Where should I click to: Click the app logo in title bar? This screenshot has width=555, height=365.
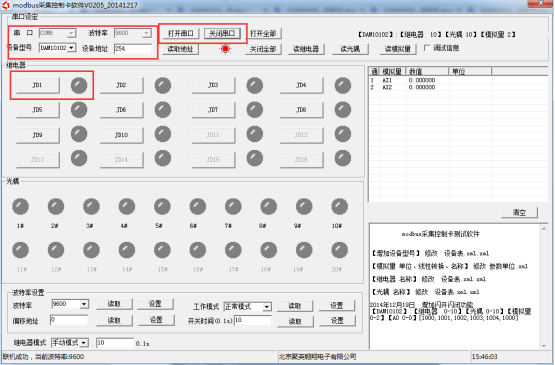(5, 5)
